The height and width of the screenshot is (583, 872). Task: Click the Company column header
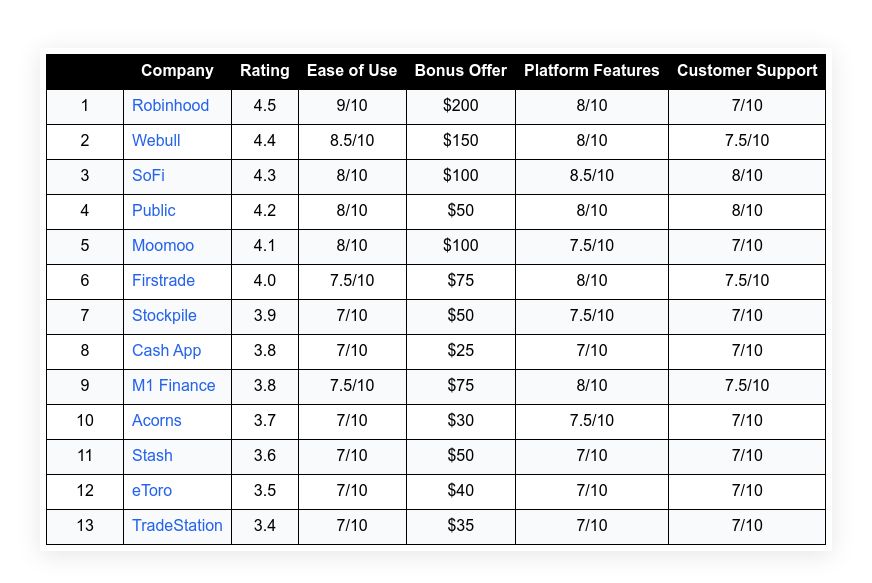coord(177,71)
